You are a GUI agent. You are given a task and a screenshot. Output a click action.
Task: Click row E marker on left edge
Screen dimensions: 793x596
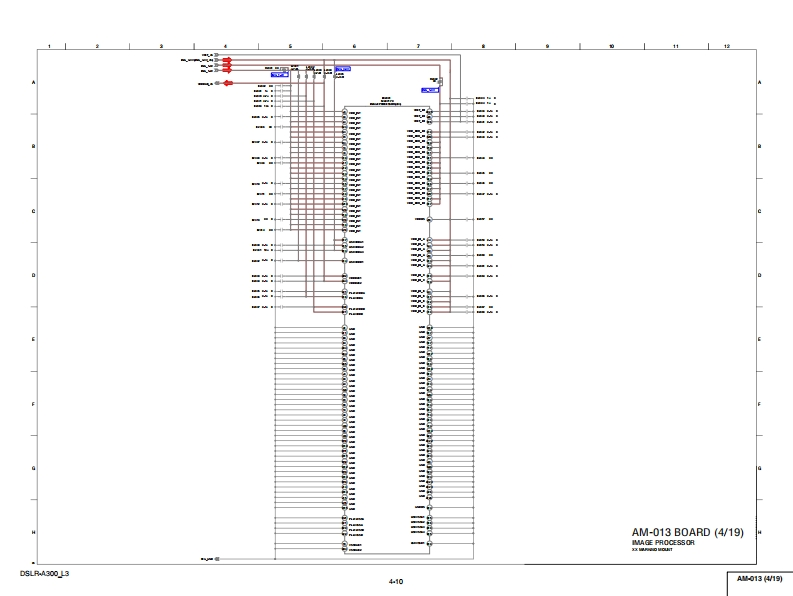(35, 339)
